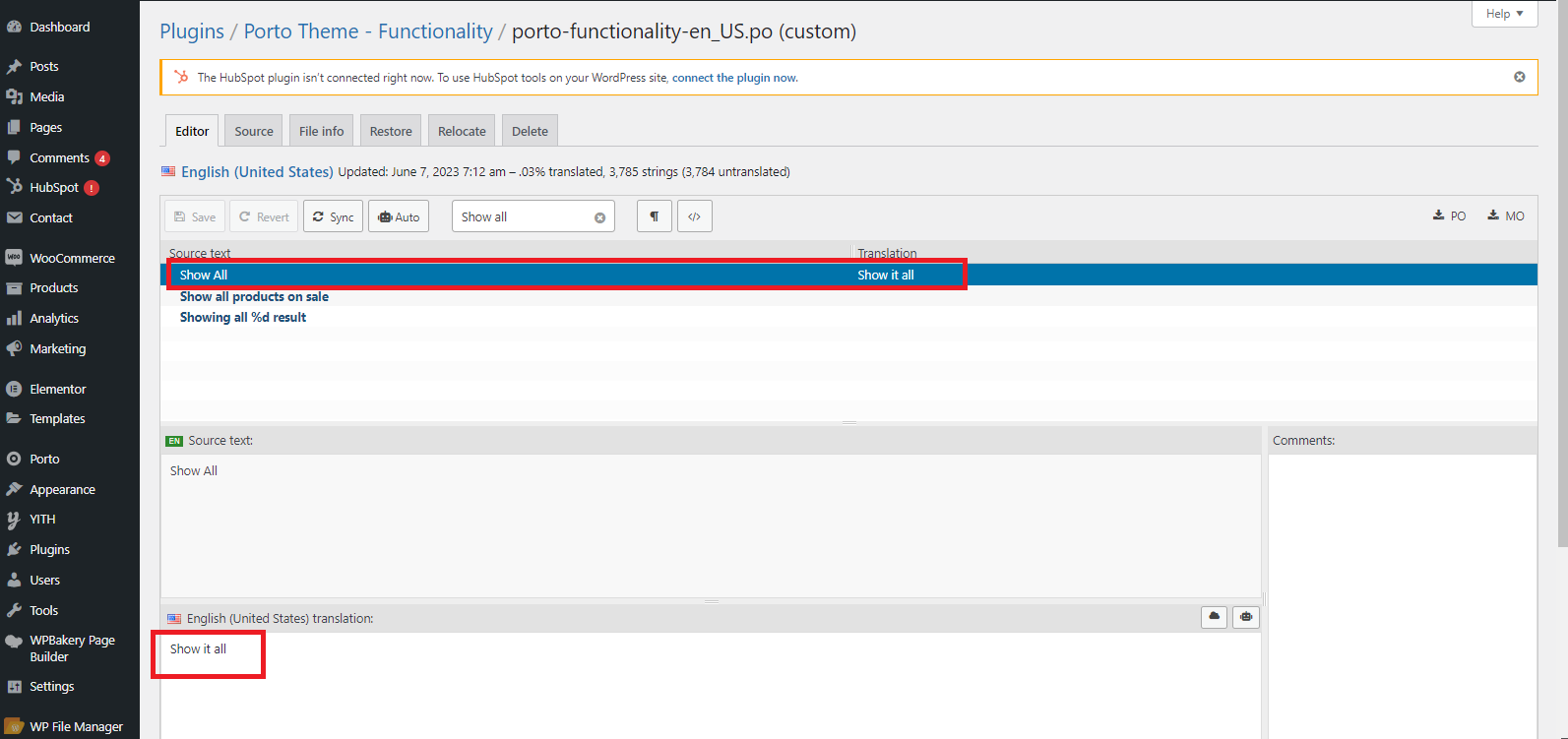Open Porto Theme - Functionality breadcrumb
This screenshot has height=739, width=1568.
368,31
